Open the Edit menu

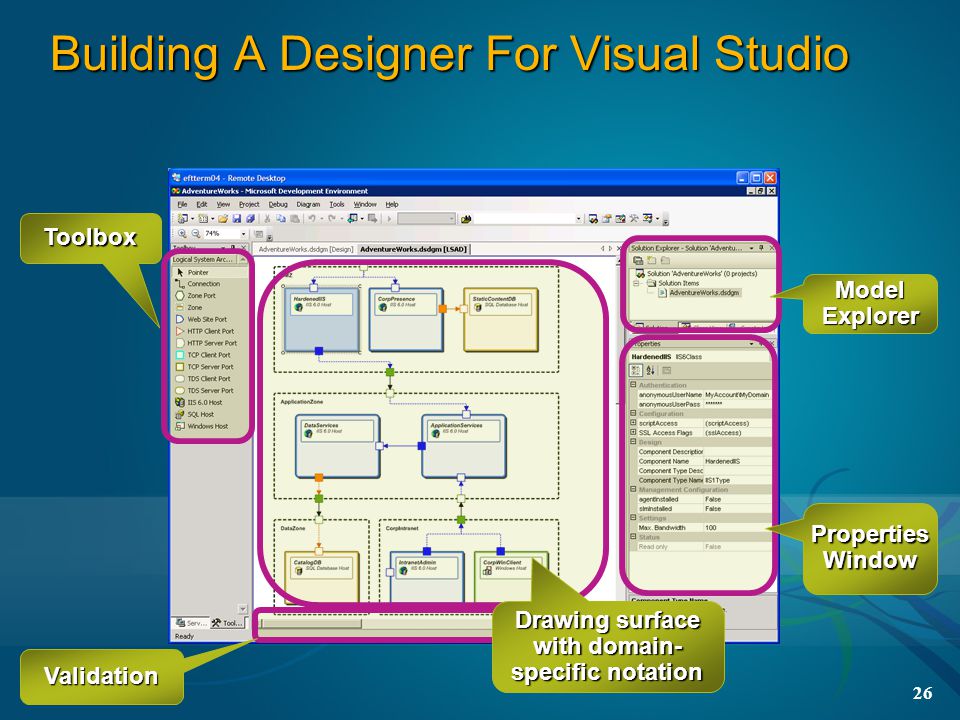[202, 204]
